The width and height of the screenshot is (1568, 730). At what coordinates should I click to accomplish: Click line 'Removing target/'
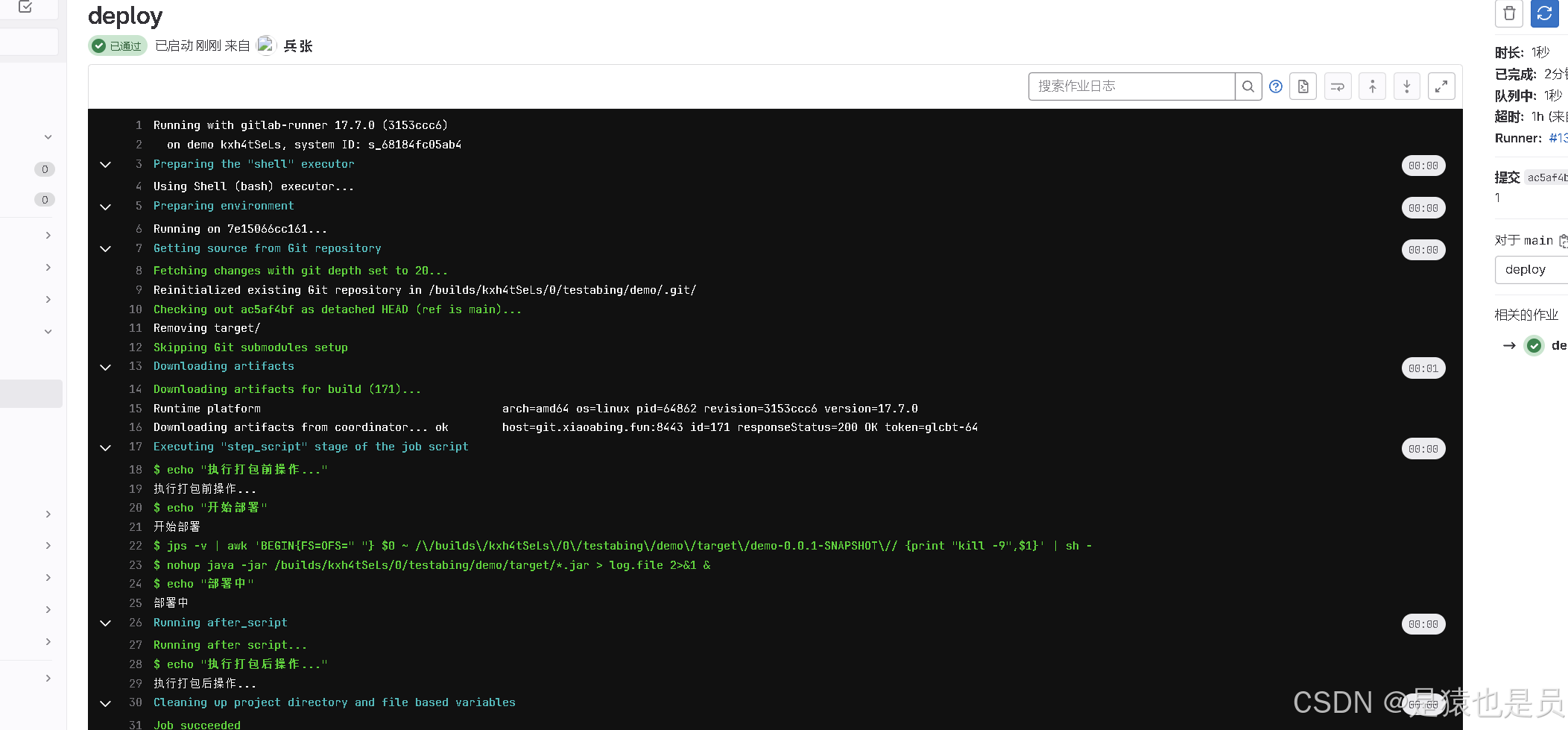[x=206, y=328]
